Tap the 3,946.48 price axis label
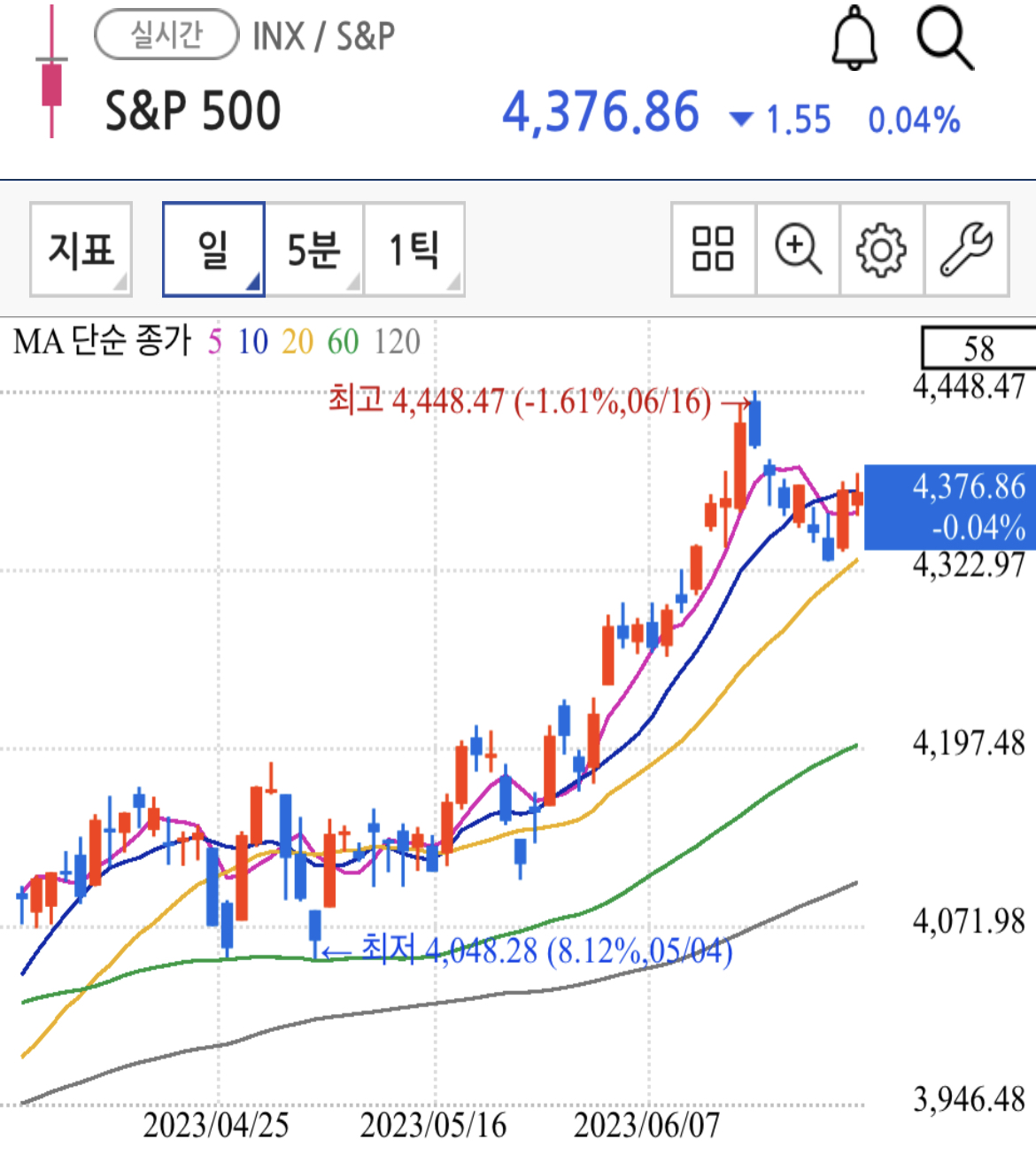Screen dimensions: 1036x1155 click(969, 1099)
